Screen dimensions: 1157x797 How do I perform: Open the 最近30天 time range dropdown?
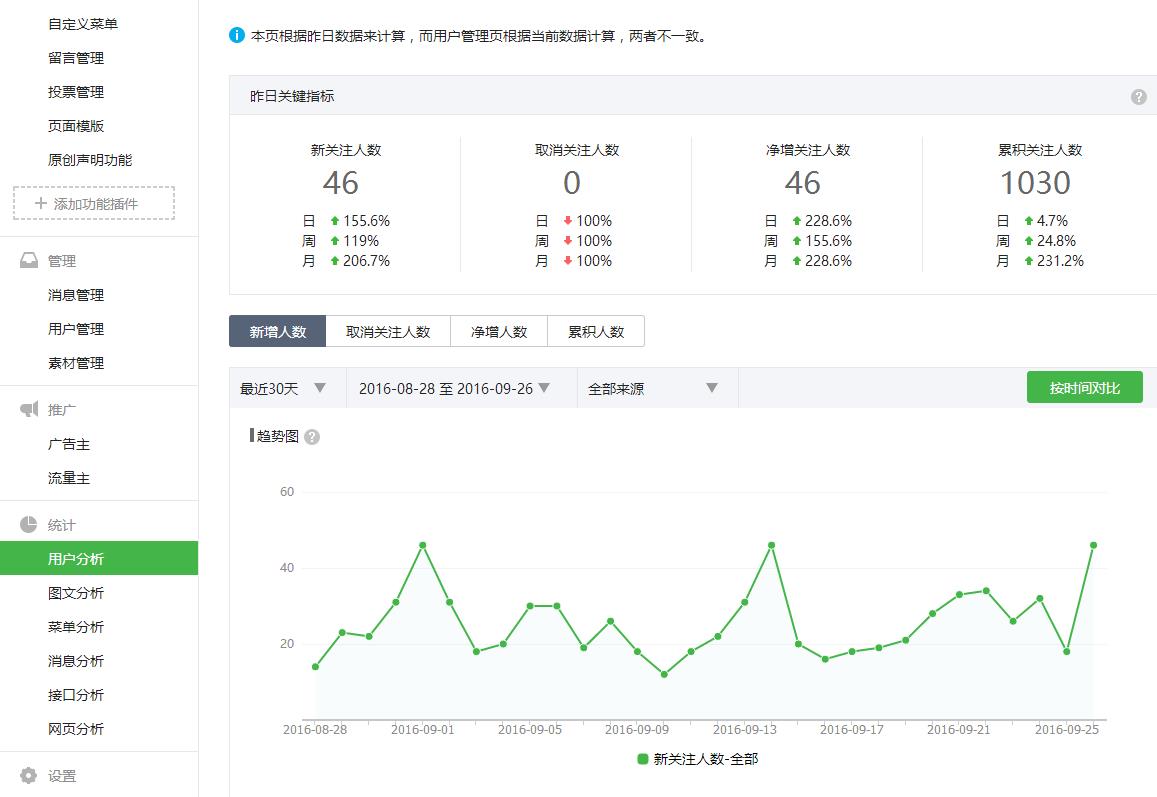point(285,387)
